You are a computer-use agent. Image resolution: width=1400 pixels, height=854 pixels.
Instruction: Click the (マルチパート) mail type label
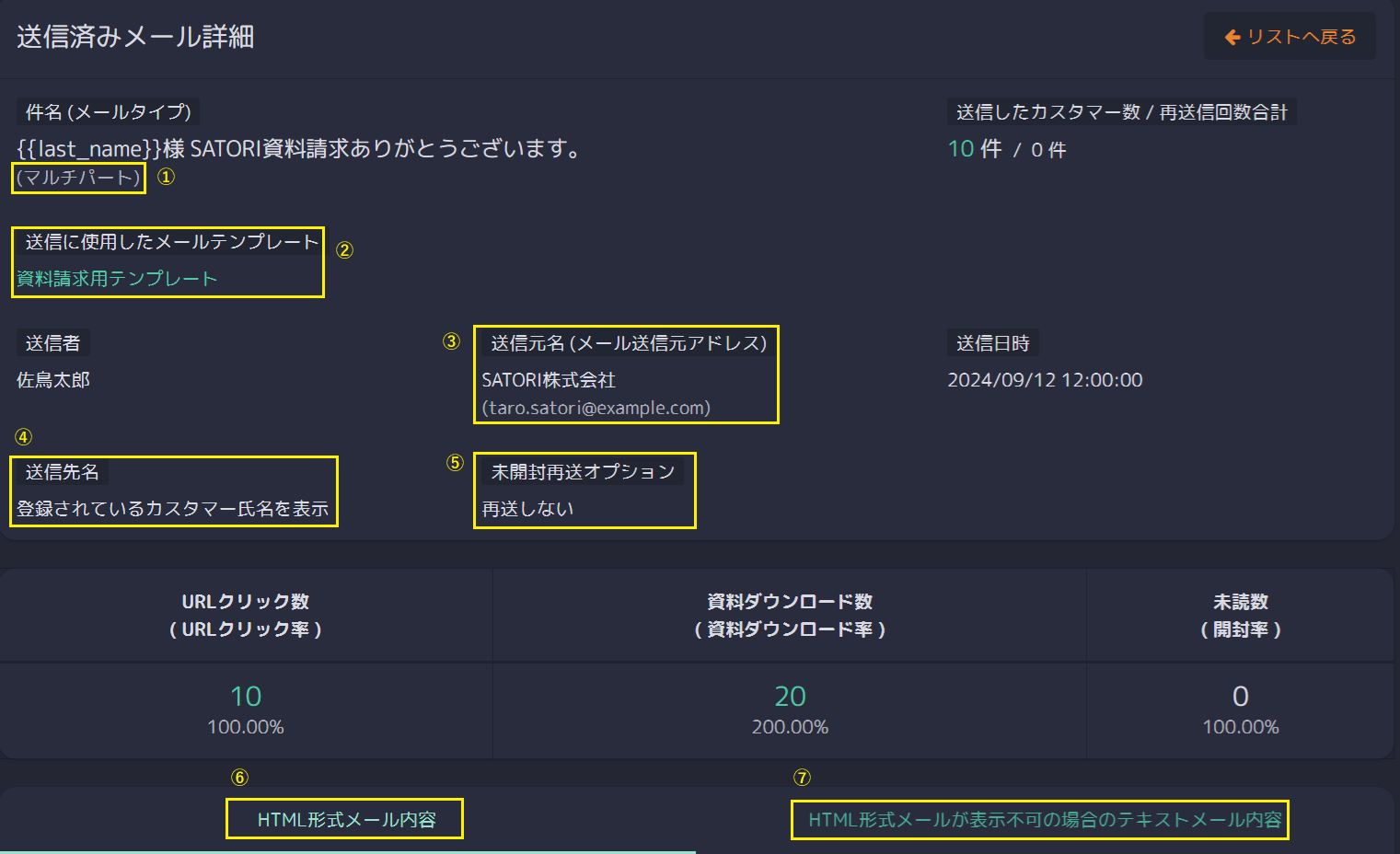(78, 178)
